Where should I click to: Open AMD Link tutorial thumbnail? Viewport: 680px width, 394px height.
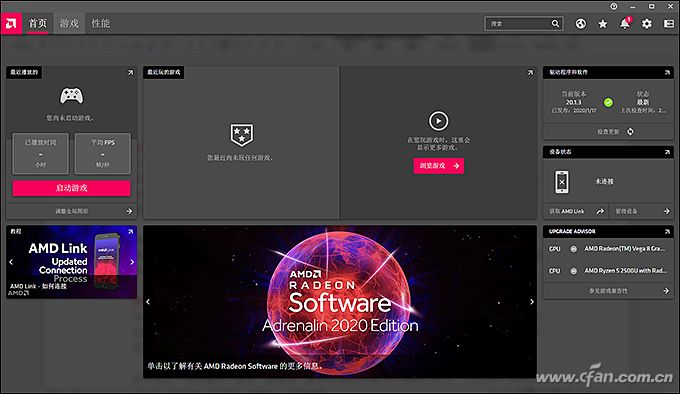pos(72,262)
